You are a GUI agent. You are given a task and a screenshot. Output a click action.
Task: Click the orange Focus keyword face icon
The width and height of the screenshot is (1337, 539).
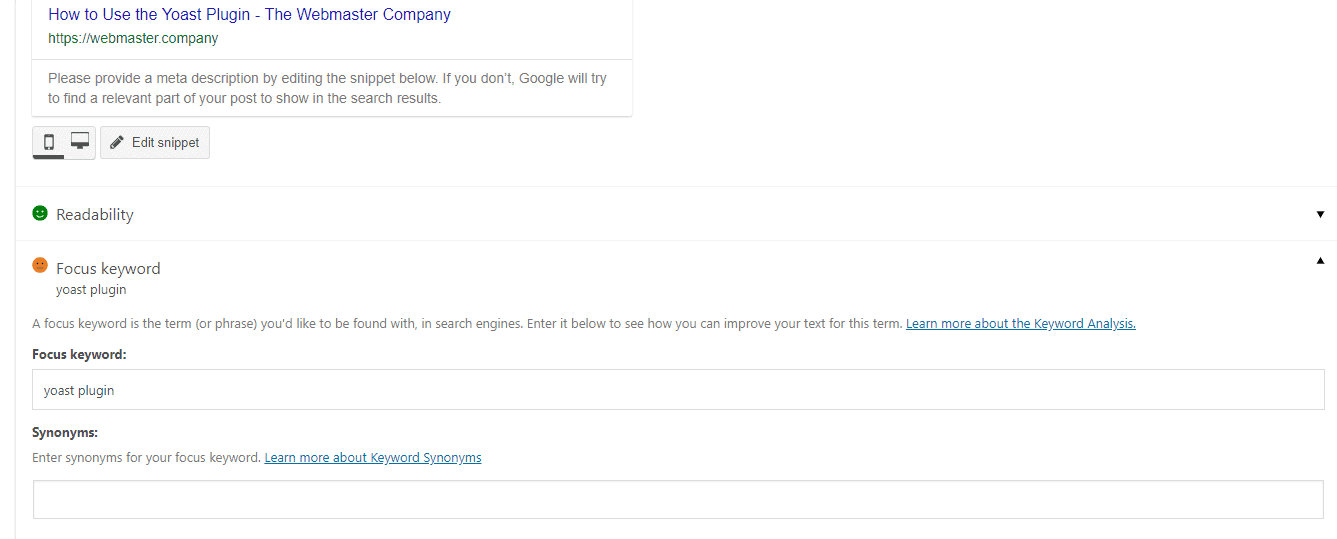(40, 265)
